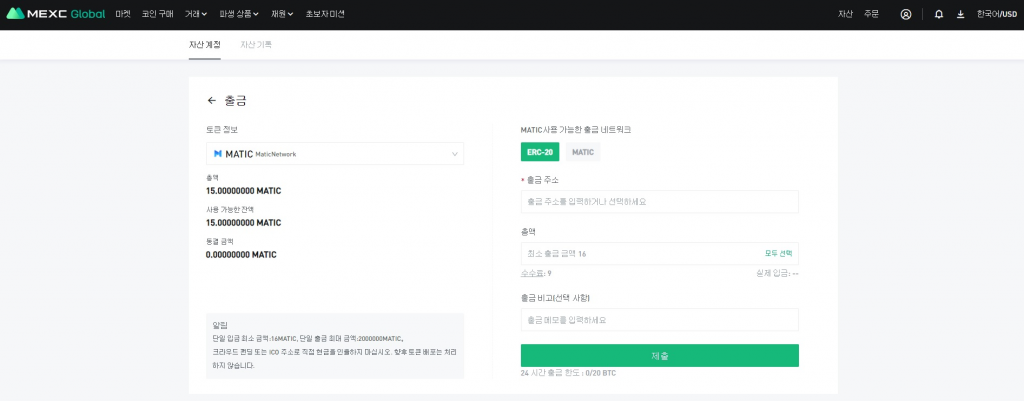
Task: Switch to the 자산 기록 tab
Action: 256,45
